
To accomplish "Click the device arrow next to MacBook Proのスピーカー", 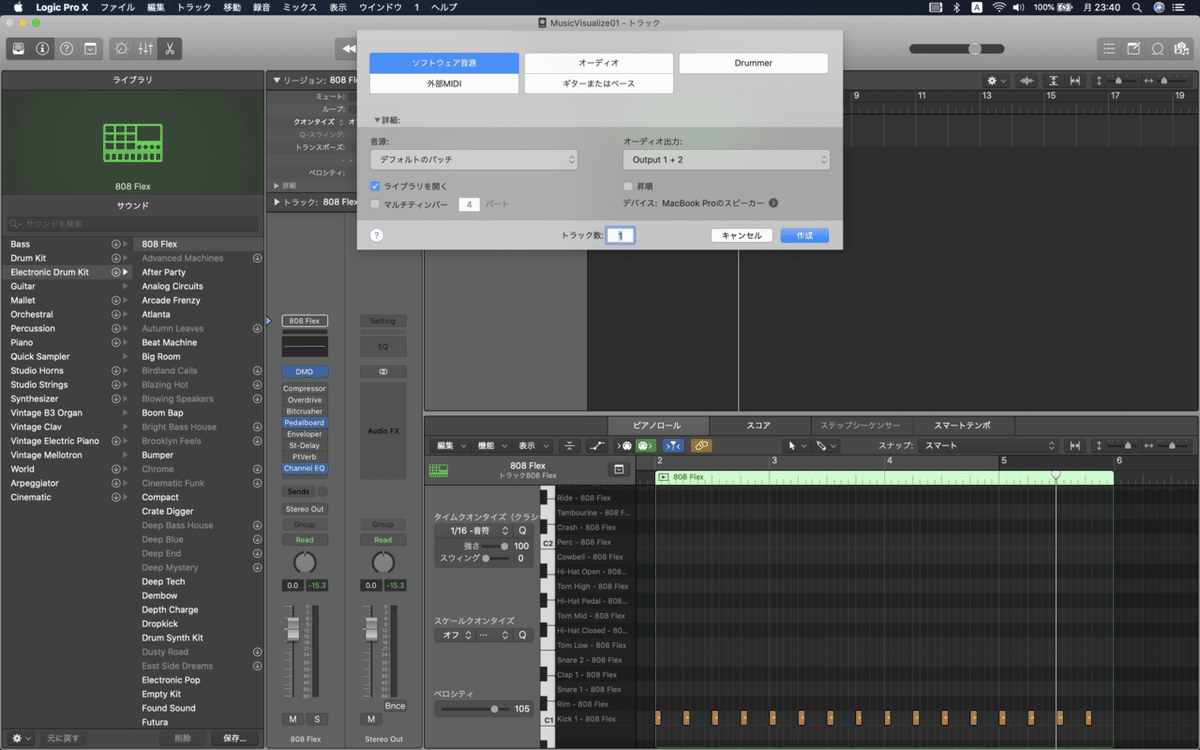I will [x=773, y=203].
